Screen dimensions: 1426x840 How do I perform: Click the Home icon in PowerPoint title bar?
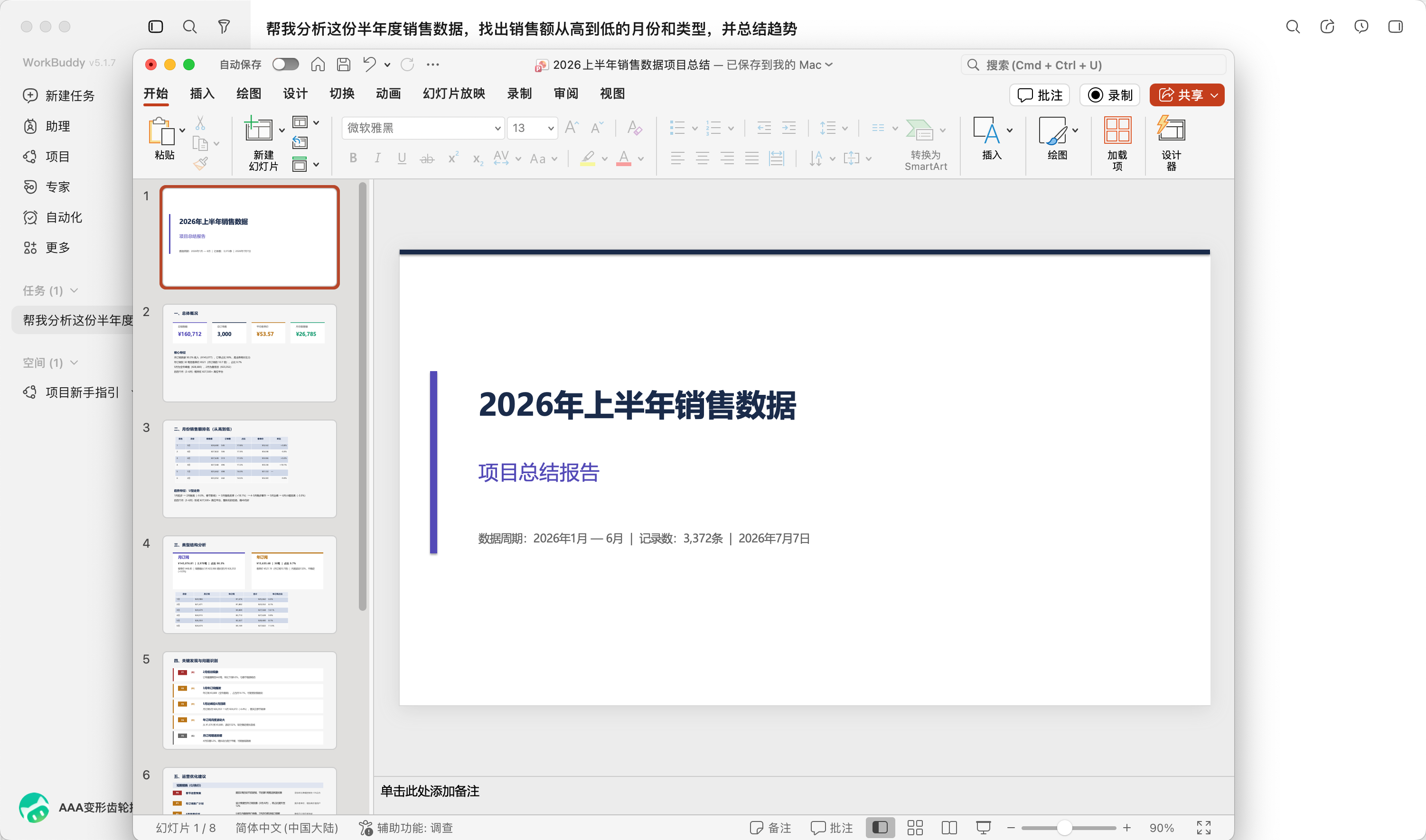[x=318, y=65]
